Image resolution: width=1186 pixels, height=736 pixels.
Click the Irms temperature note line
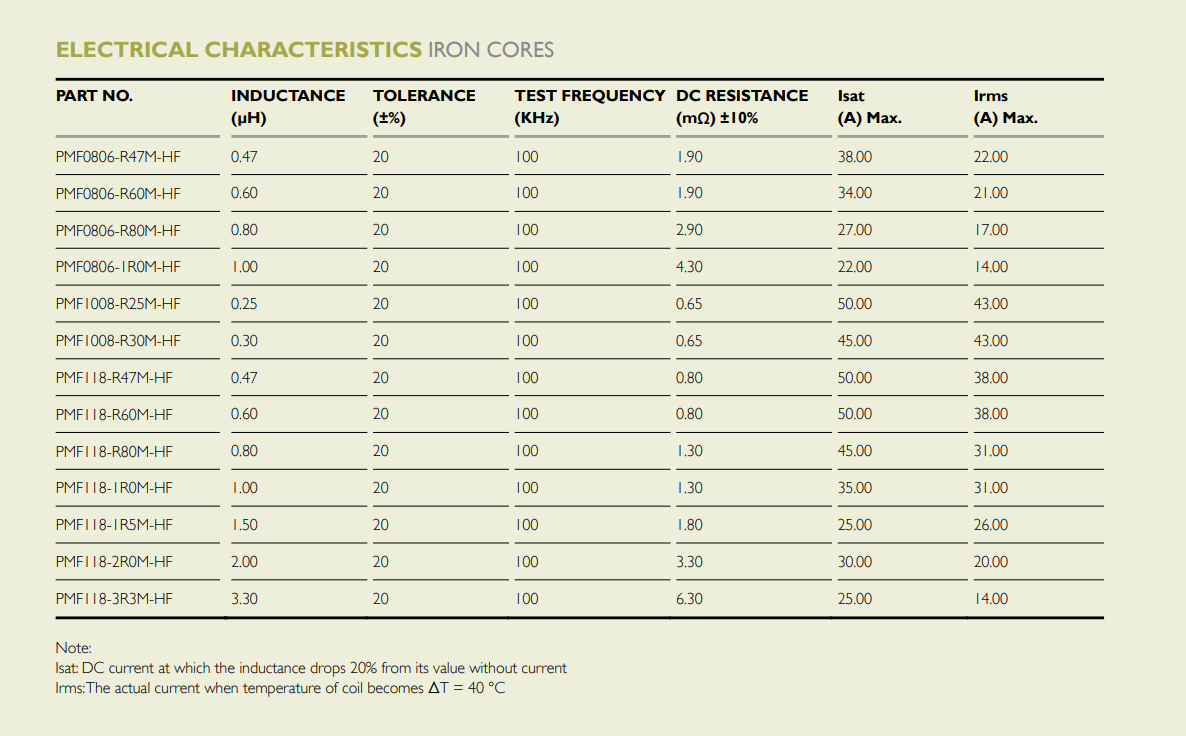280,688
